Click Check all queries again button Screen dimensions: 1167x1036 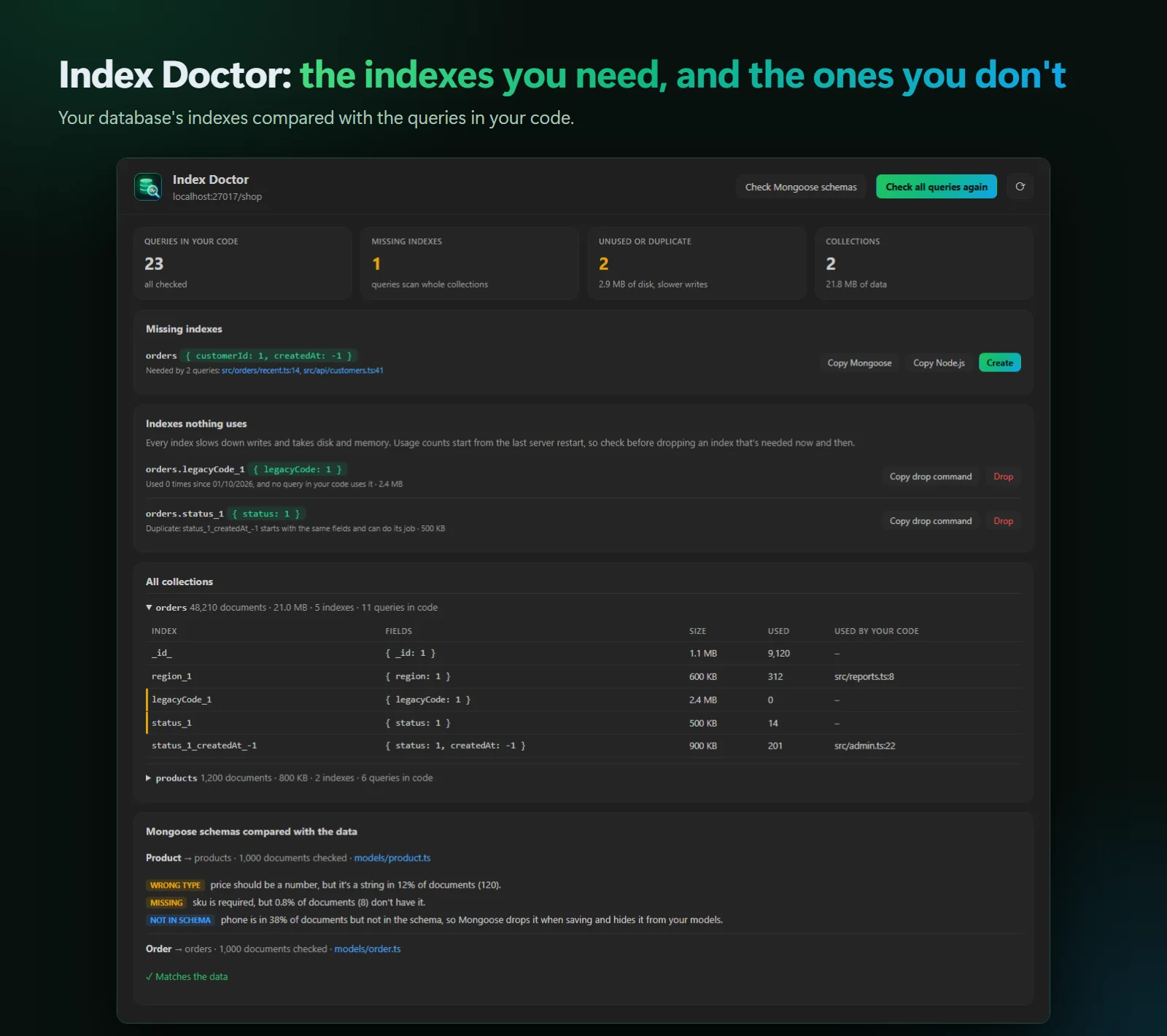click(937, 187)
